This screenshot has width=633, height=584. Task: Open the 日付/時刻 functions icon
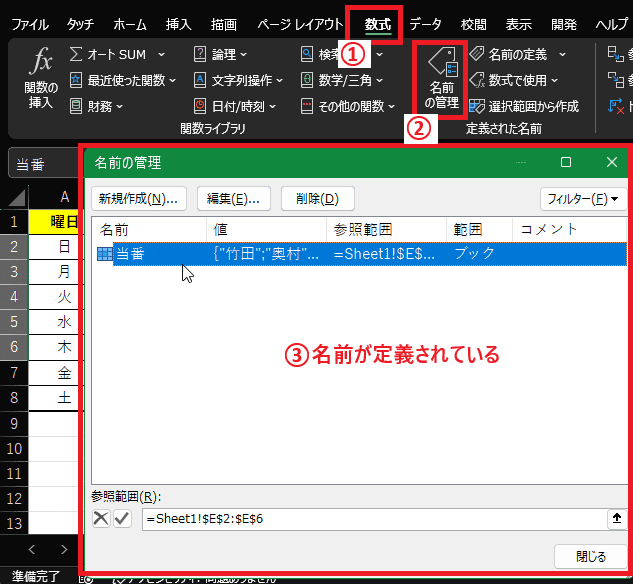[x=200, y=105]
